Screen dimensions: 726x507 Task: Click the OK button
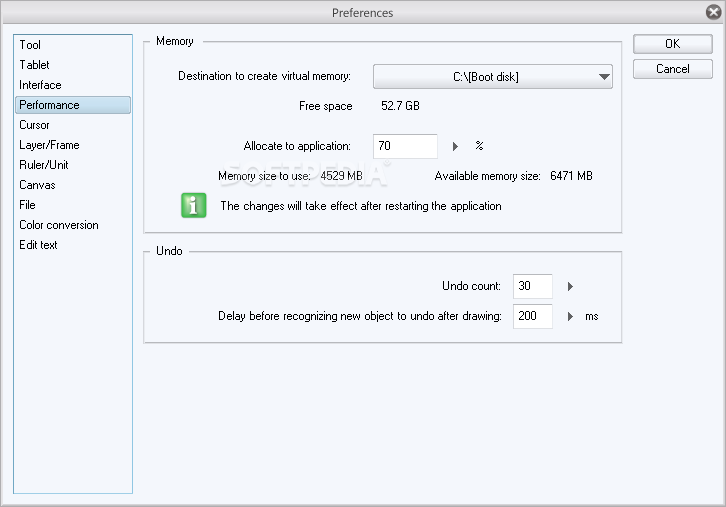(672, 44)
